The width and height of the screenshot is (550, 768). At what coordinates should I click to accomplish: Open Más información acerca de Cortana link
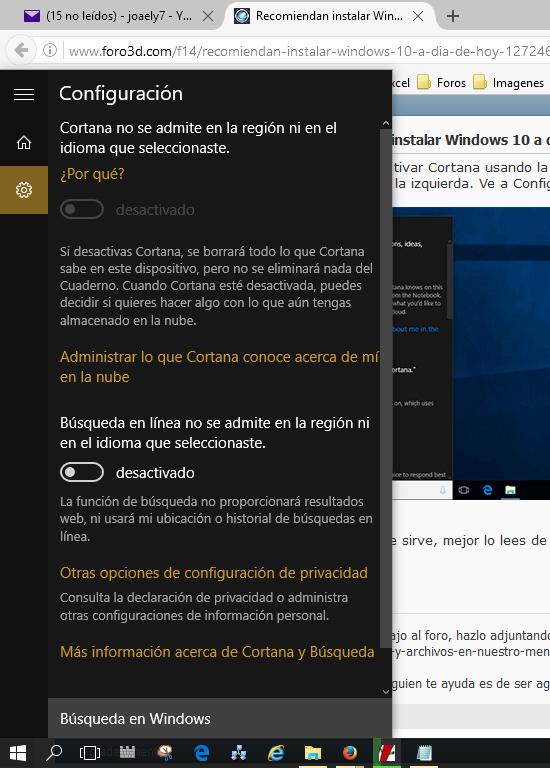217,652
